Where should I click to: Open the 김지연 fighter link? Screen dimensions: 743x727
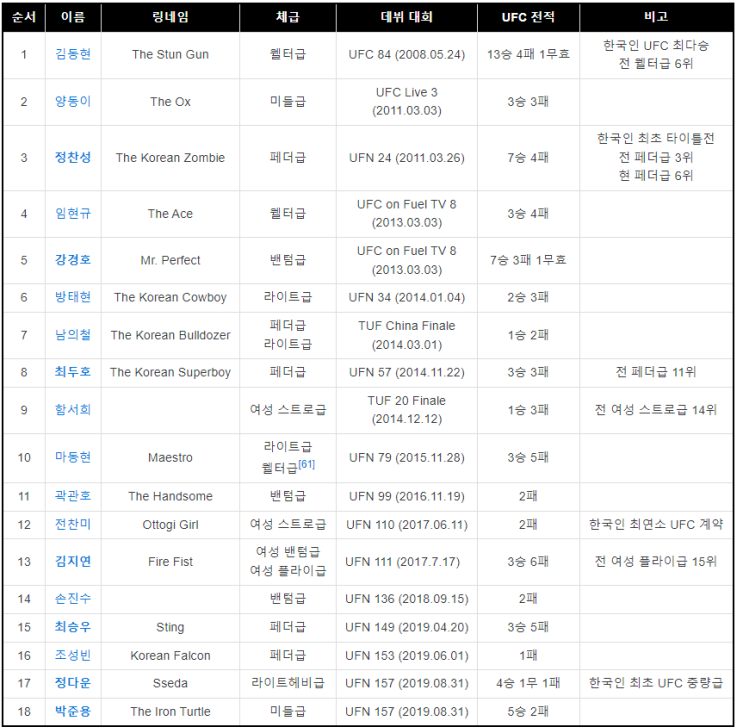[x=73, y=561]
